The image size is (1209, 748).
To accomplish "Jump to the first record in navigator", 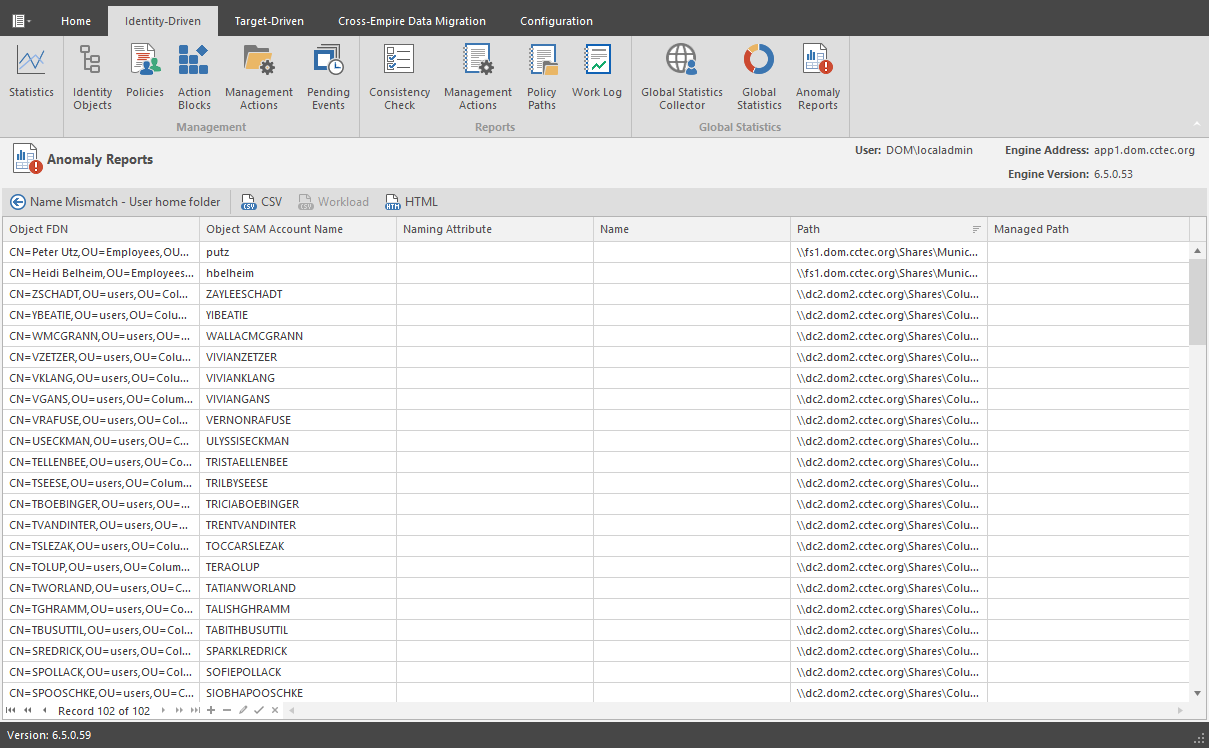I will [x=11, y=711].
